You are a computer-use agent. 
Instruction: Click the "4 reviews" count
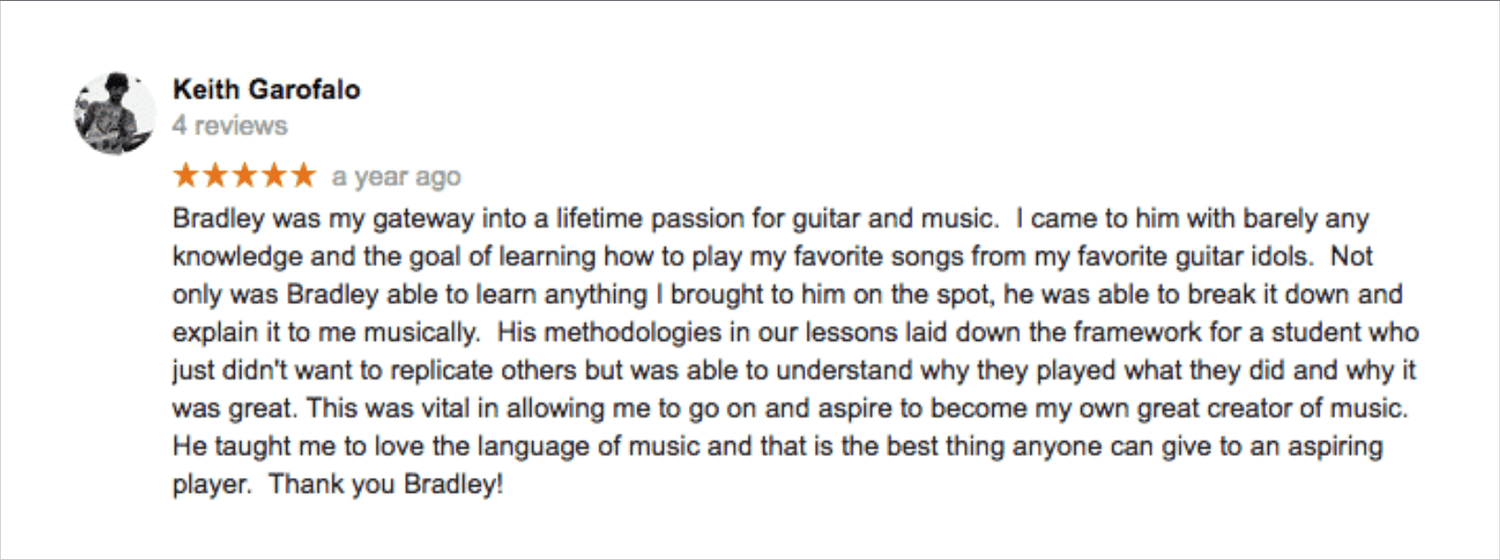click(x=230, y=126)
